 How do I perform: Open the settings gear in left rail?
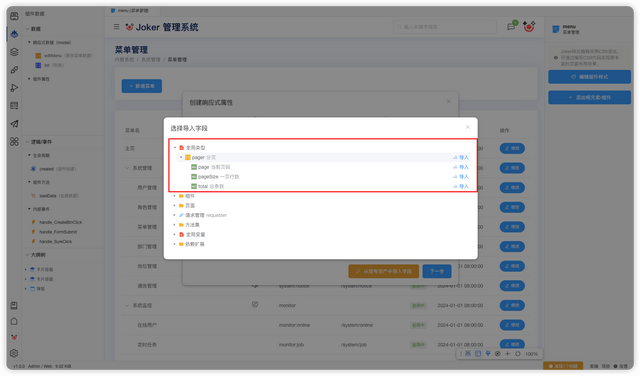[14, 353]
